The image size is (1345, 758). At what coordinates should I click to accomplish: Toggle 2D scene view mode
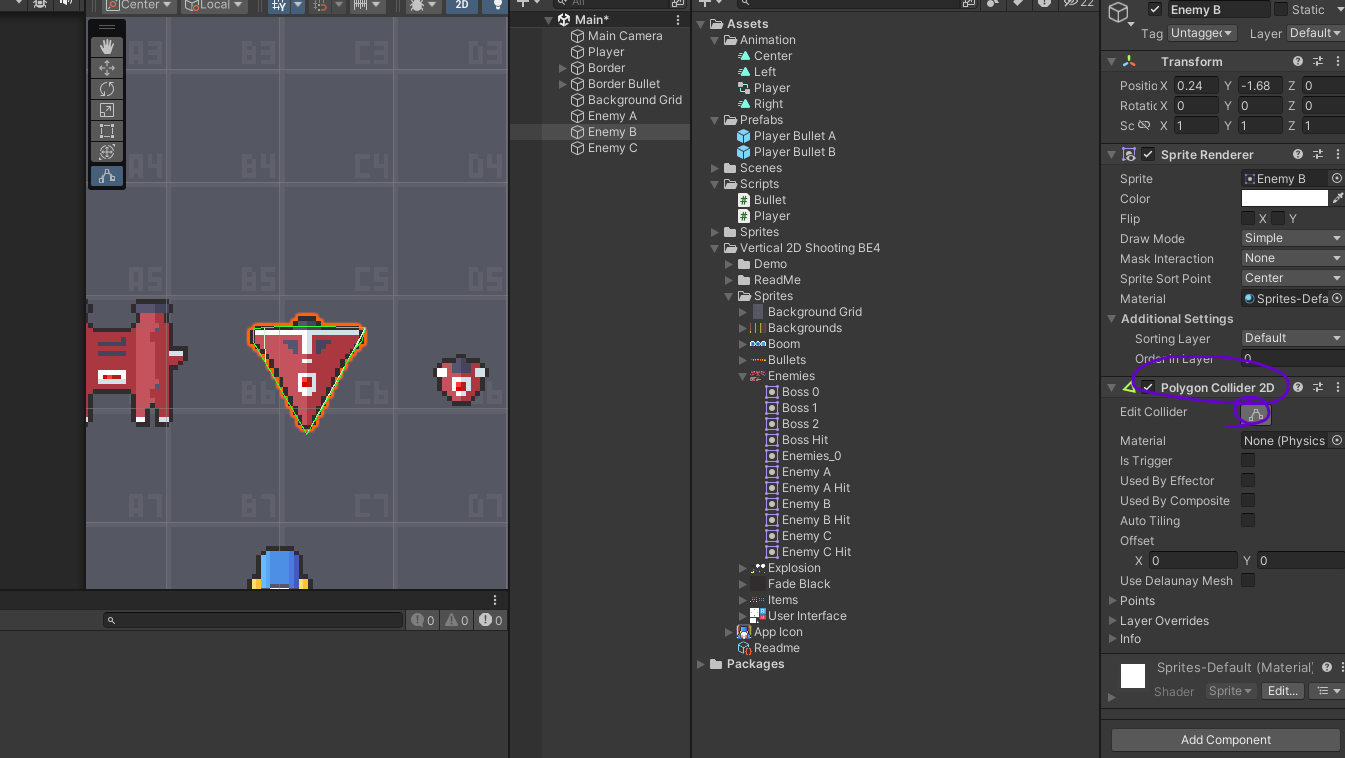462,5
